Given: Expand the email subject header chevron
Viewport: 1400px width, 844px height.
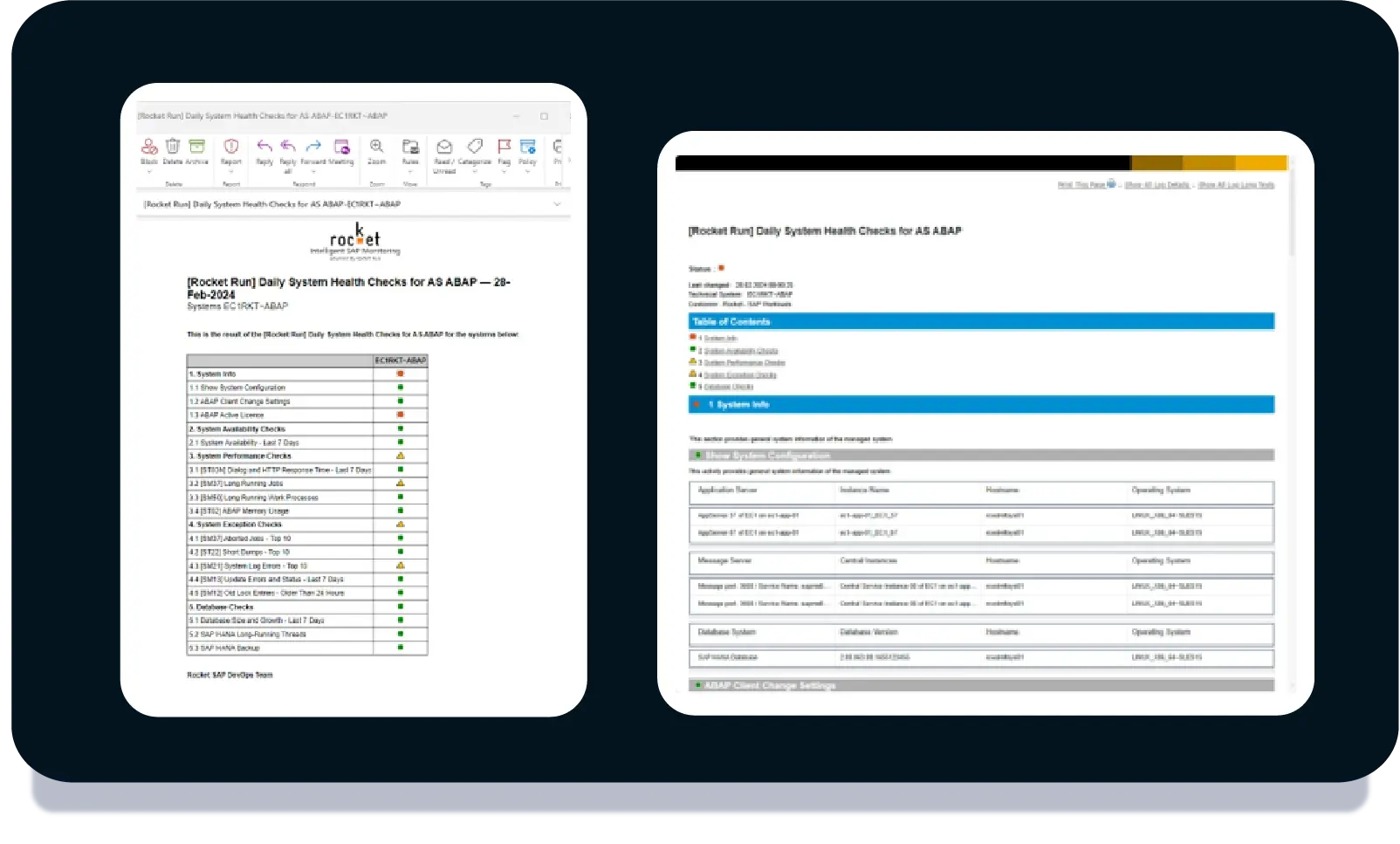Looking at the screenshot, I should click(x=558, y=204).
